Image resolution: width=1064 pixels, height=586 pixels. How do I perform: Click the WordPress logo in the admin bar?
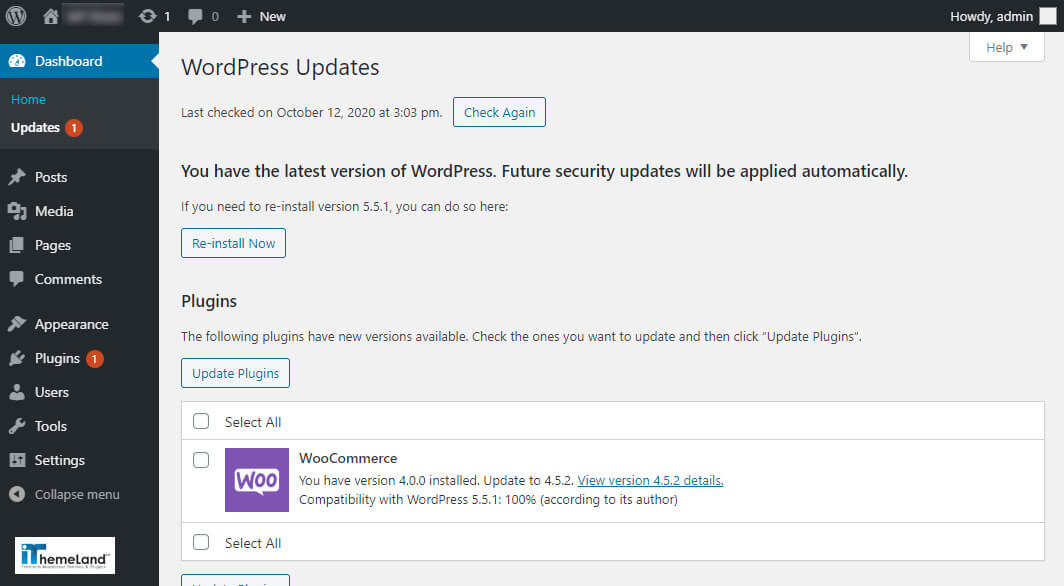click(x=16, y=15)
